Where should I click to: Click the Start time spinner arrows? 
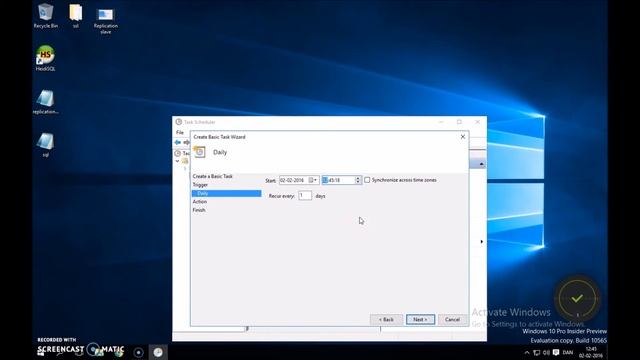[x=358, y=180]
